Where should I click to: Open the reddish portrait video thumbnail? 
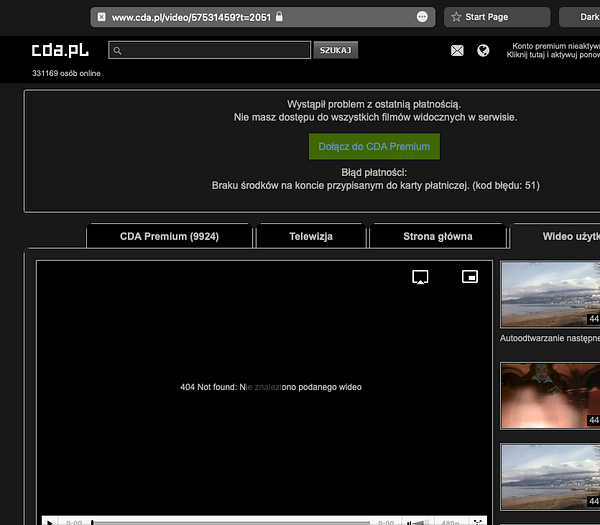550,396
